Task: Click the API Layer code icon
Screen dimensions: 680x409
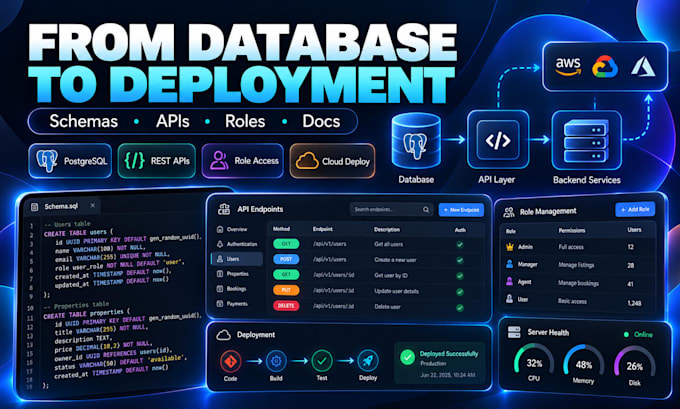Action: 498,140
